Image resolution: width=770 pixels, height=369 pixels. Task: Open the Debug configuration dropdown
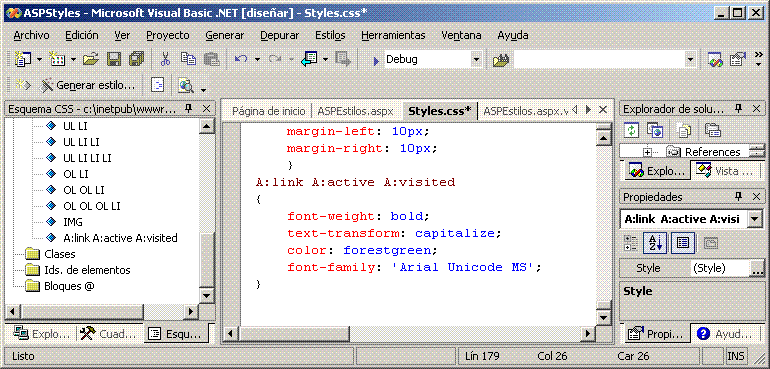476,60
